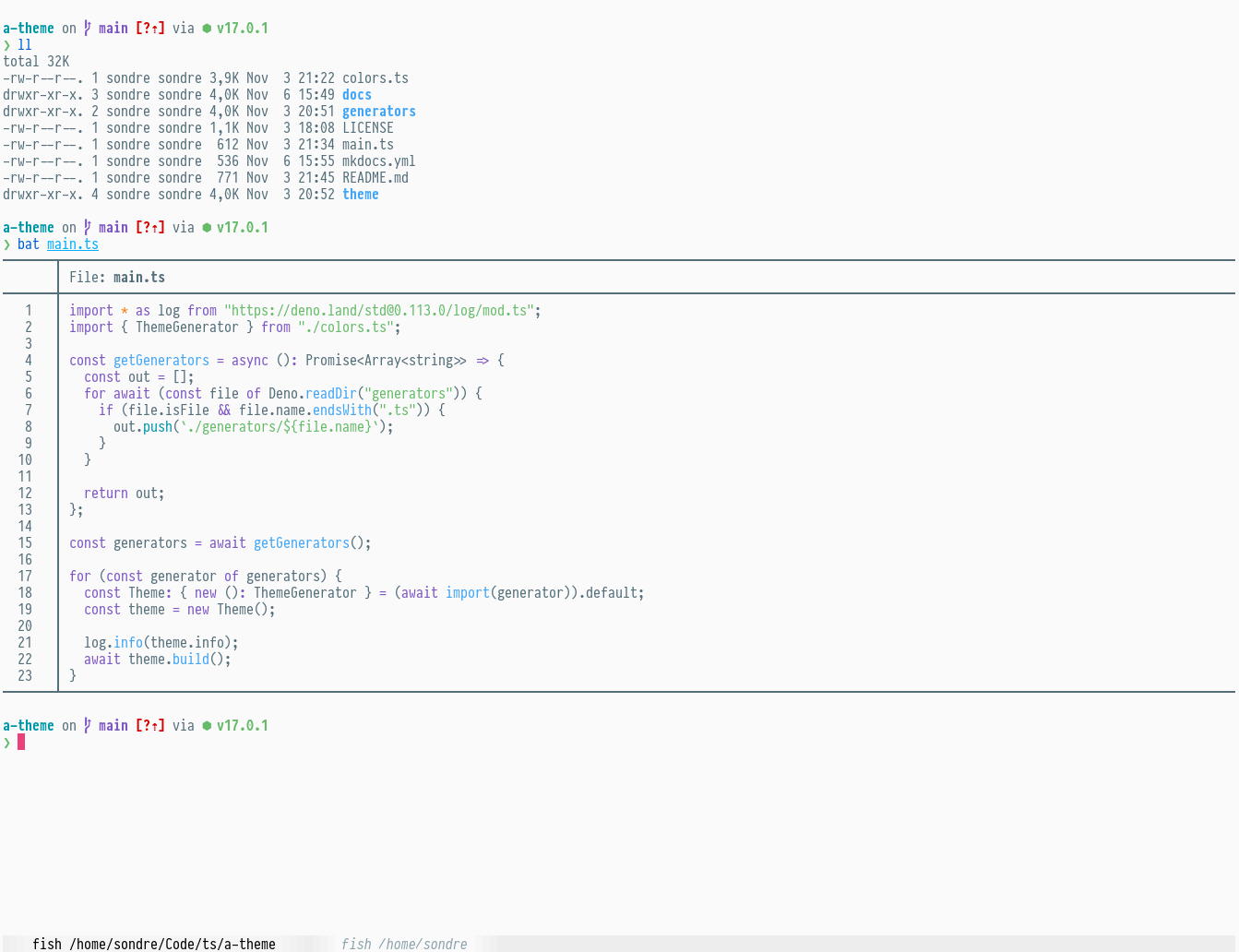Click the pink cursor block at the bottom prompt
The image size is (1239, 952).
click(x=21, y=743)
